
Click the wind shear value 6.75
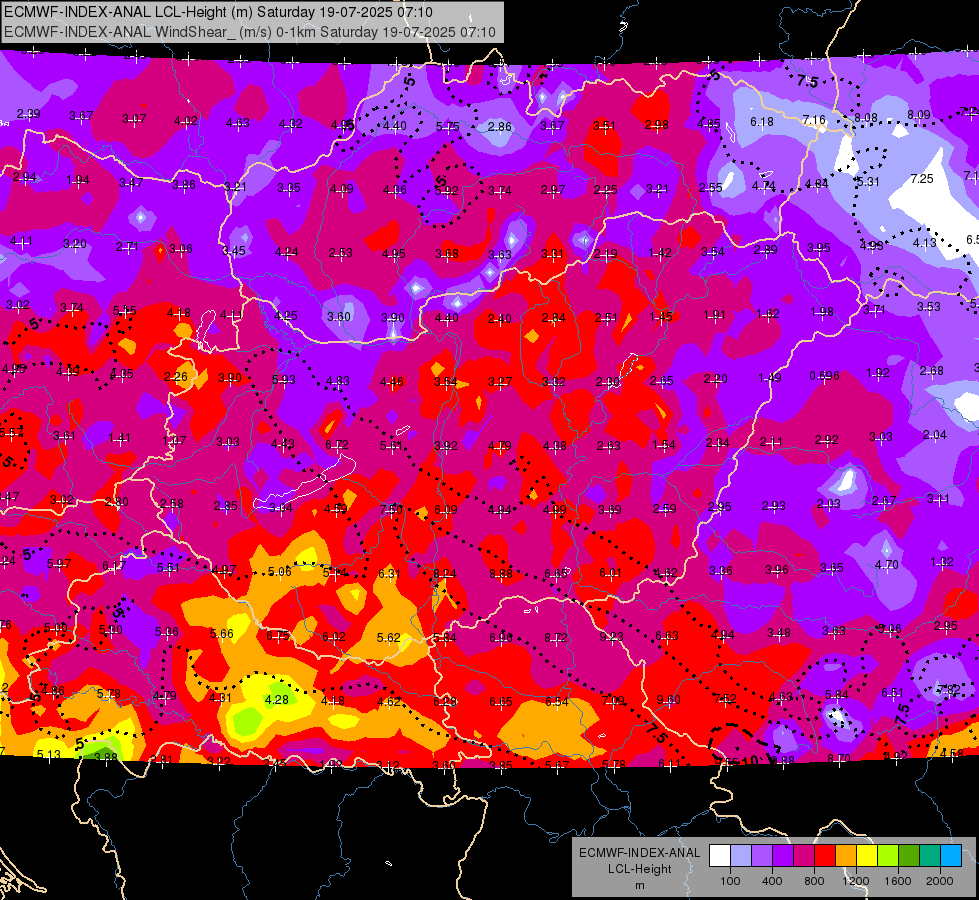pyautogui.click(x=278, y=635)
